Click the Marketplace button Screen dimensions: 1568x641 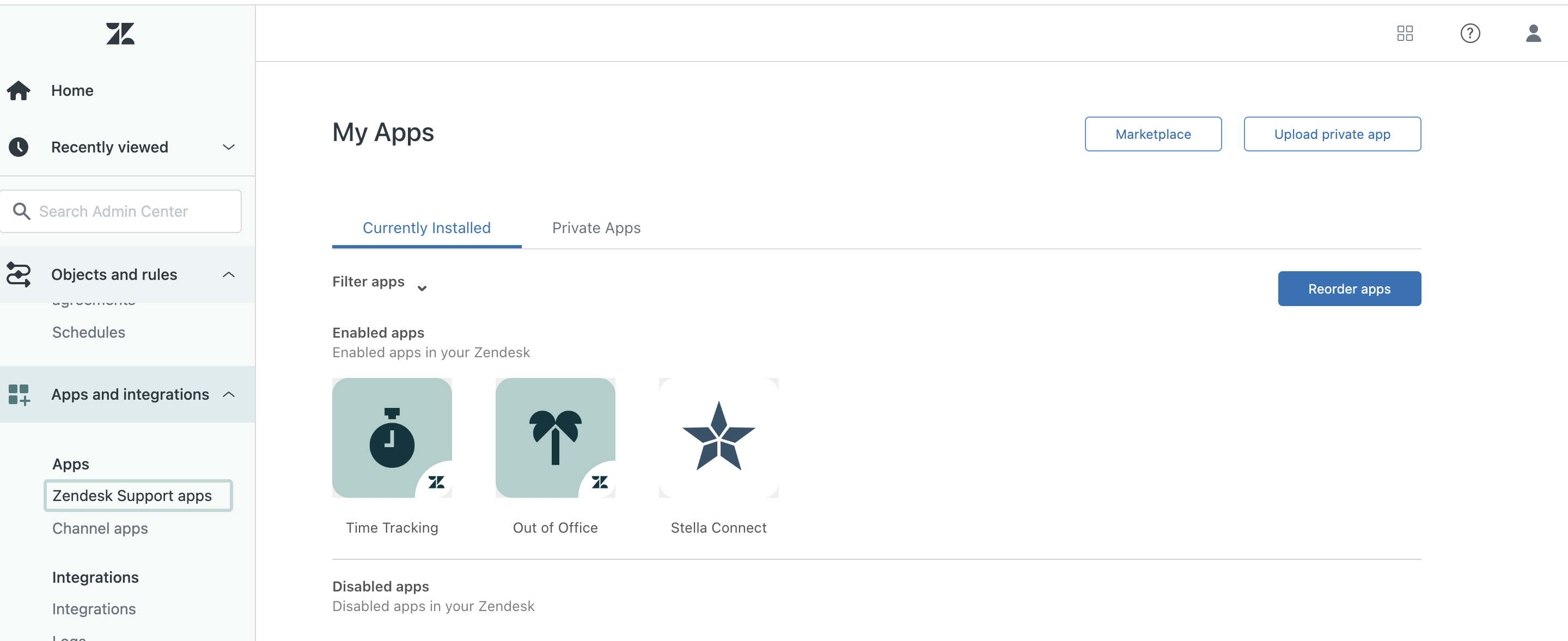1152,134
